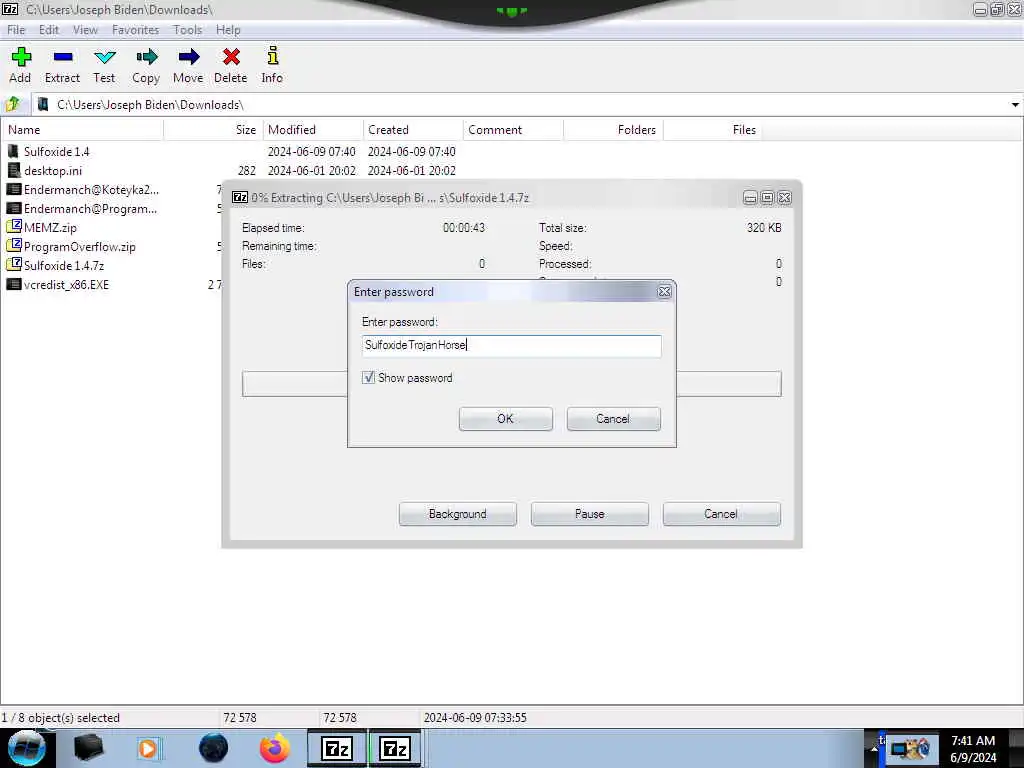Image resolution: width=1024 pixels, height=768 pixels.
Task: Cancel the Enter password dialog
Action: (613, 419)
